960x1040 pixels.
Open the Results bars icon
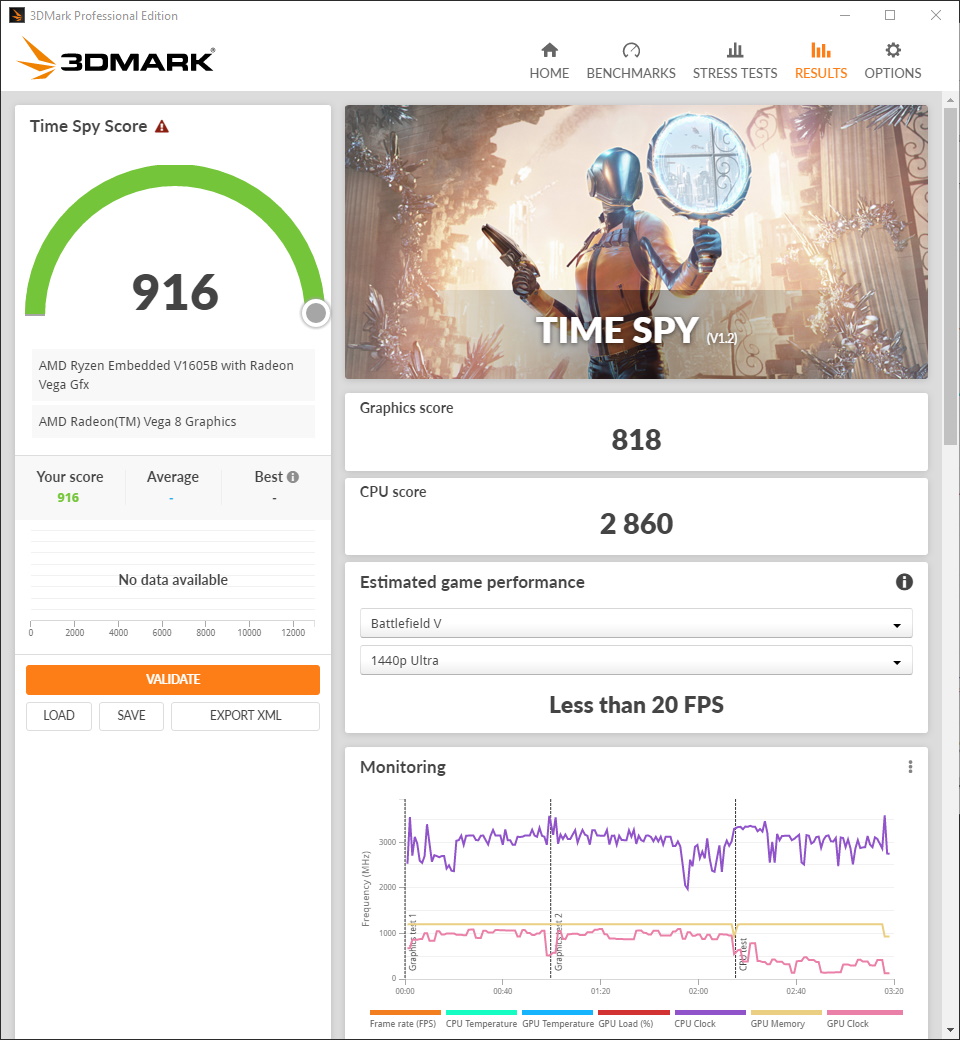821,50
